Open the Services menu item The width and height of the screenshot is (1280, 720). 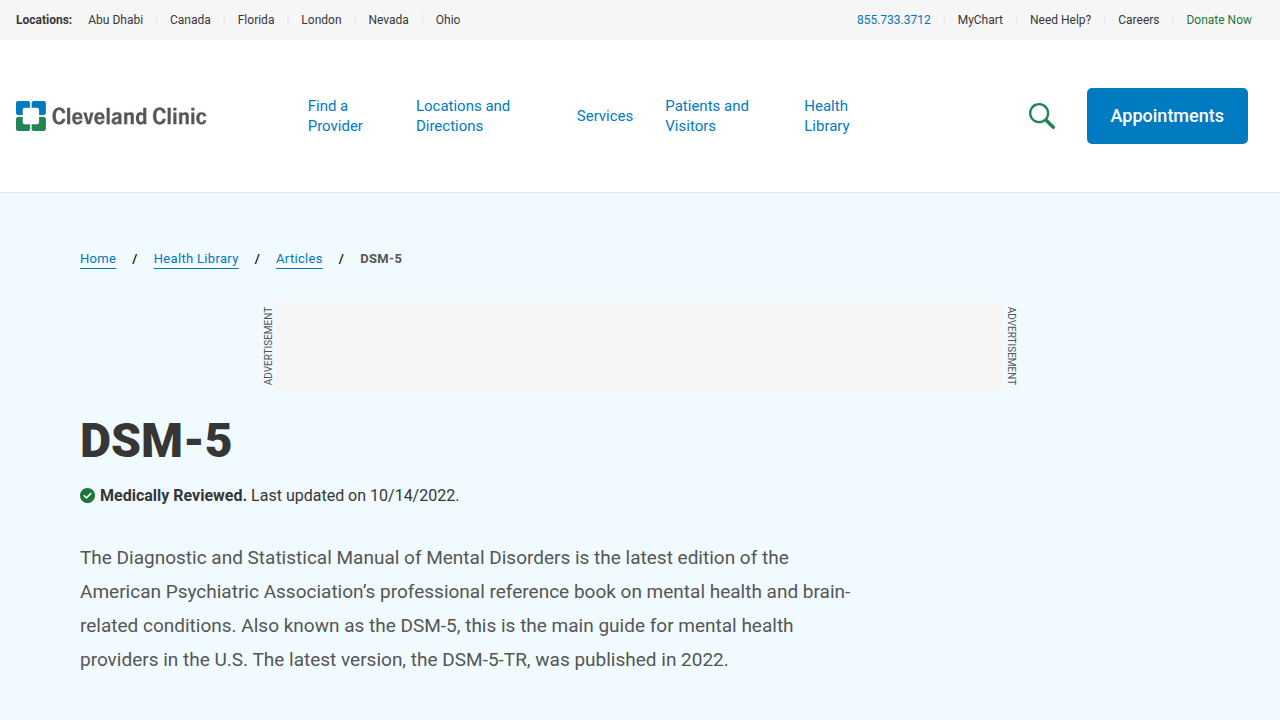tap(605, 116)
